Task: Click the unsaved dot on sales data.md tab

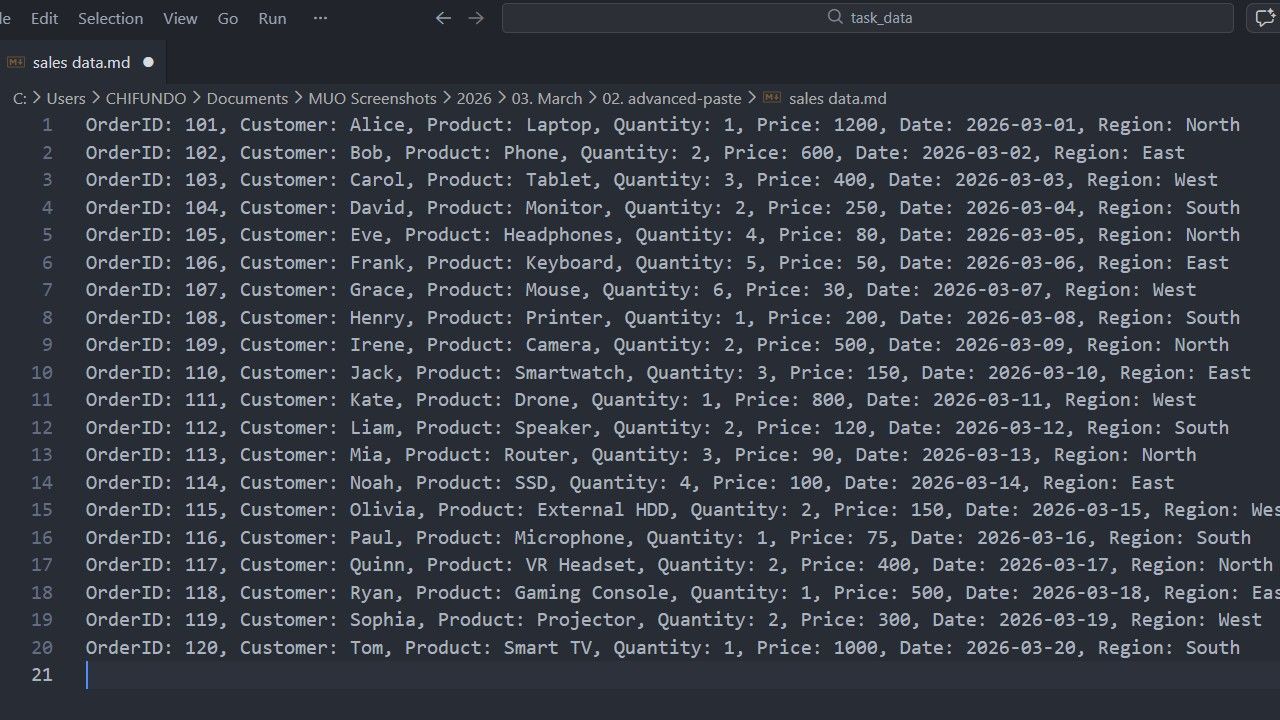Action: click(x=149, y=62)
